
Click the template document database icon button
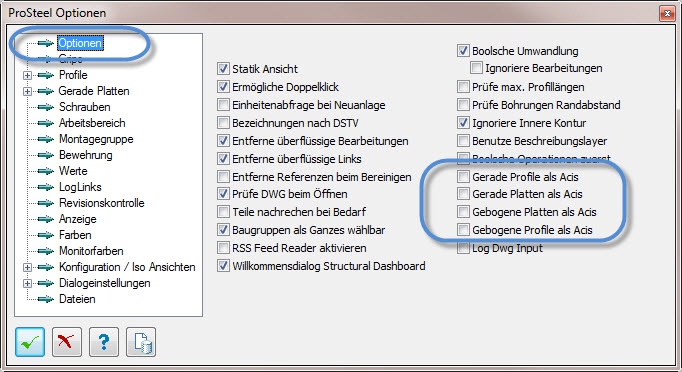pyautogui.click(x=141, y=342)
